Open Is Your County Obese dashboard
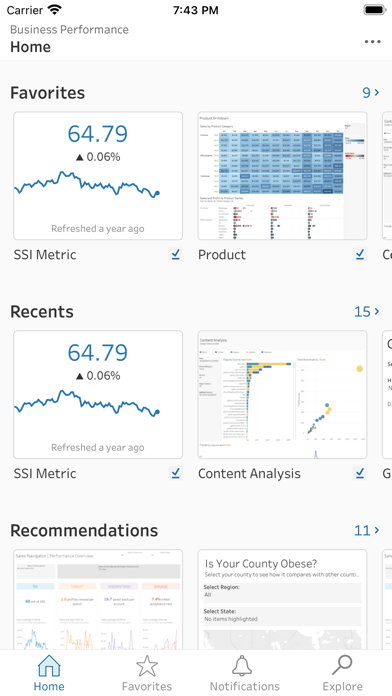392x696 pixels. [x=282, y=600]
